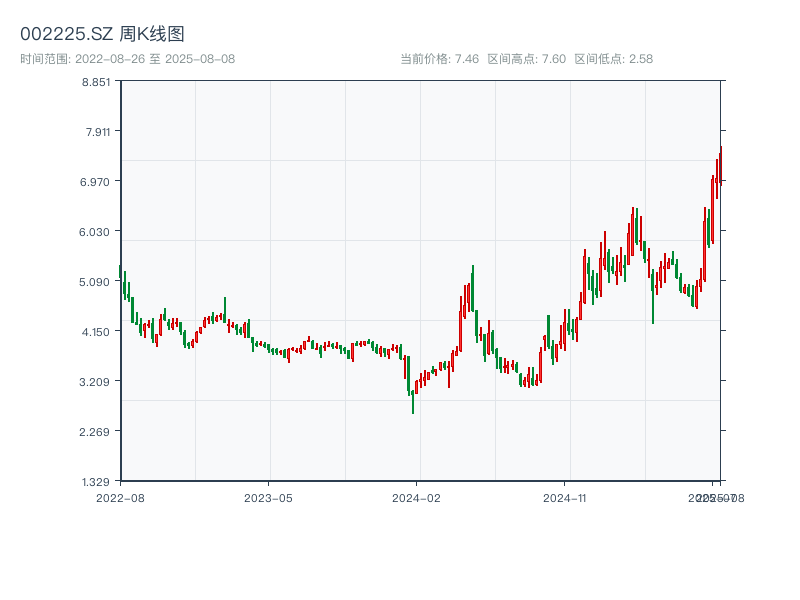Click the 002225.SZ 周K线图 chart title
This screenshot has height=600, width=800.
tap(102, 35)
